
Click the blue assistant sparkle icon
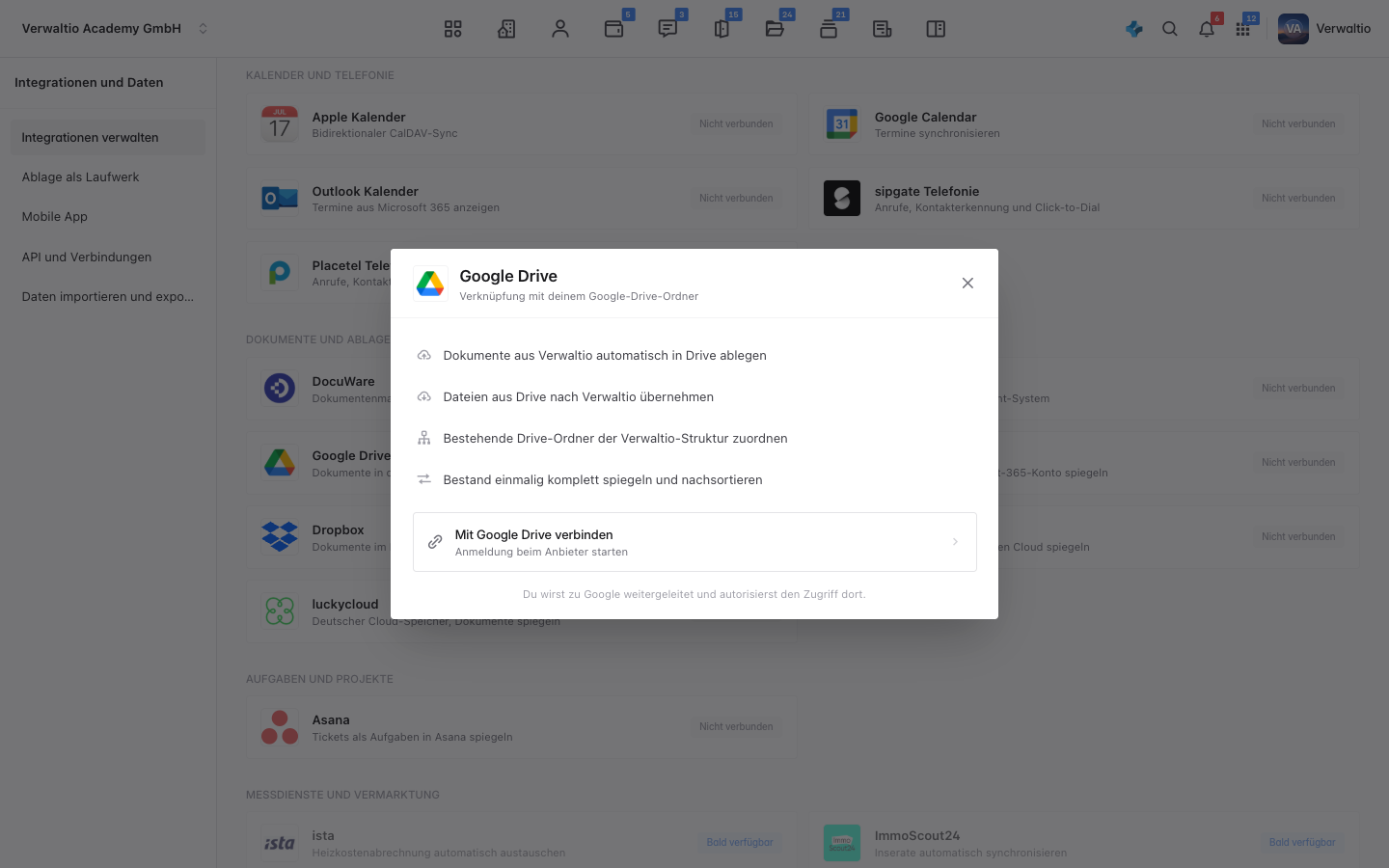click(x=1134, y=29)
